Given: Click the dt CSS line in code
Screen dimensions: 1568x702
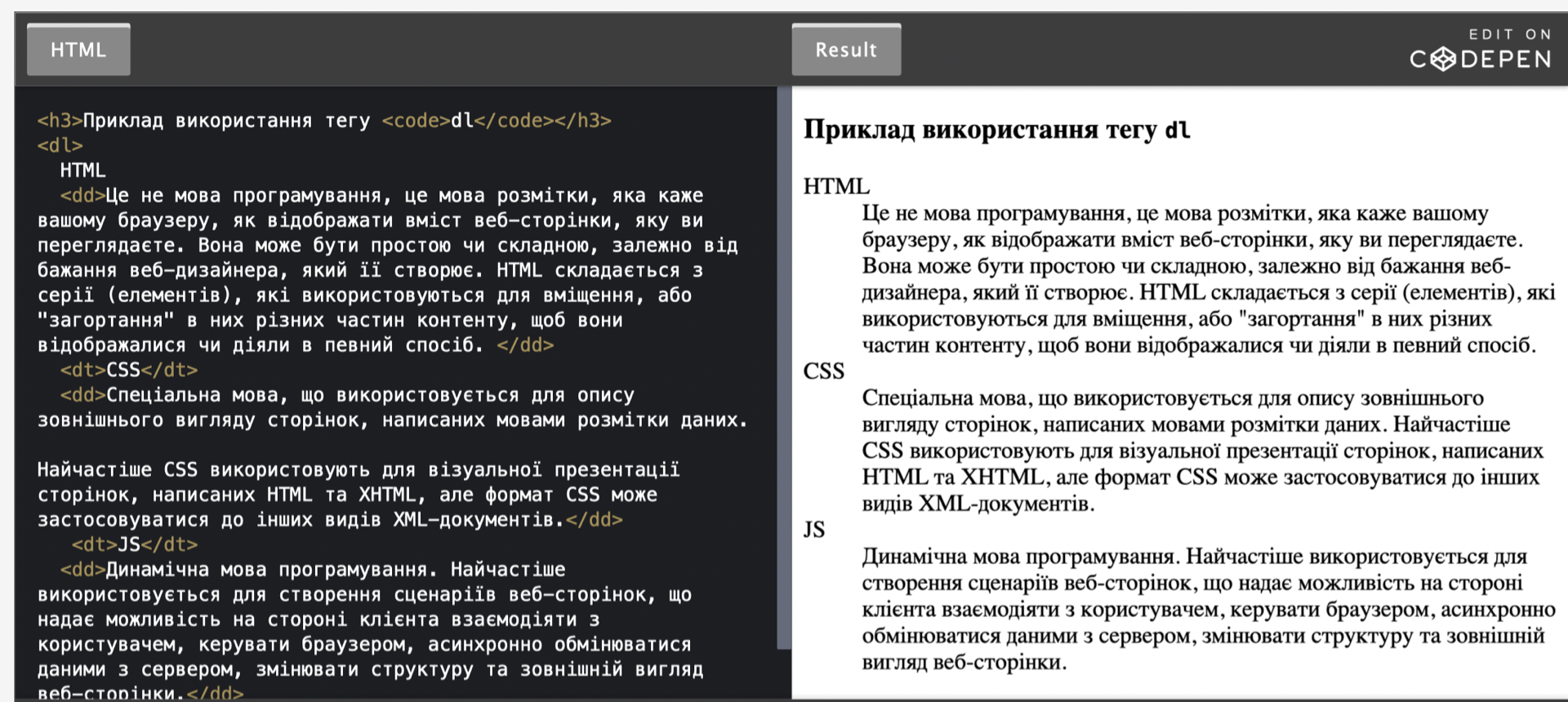Looking at the screenshot, I should pyautogui.click(x=128, y=370).
